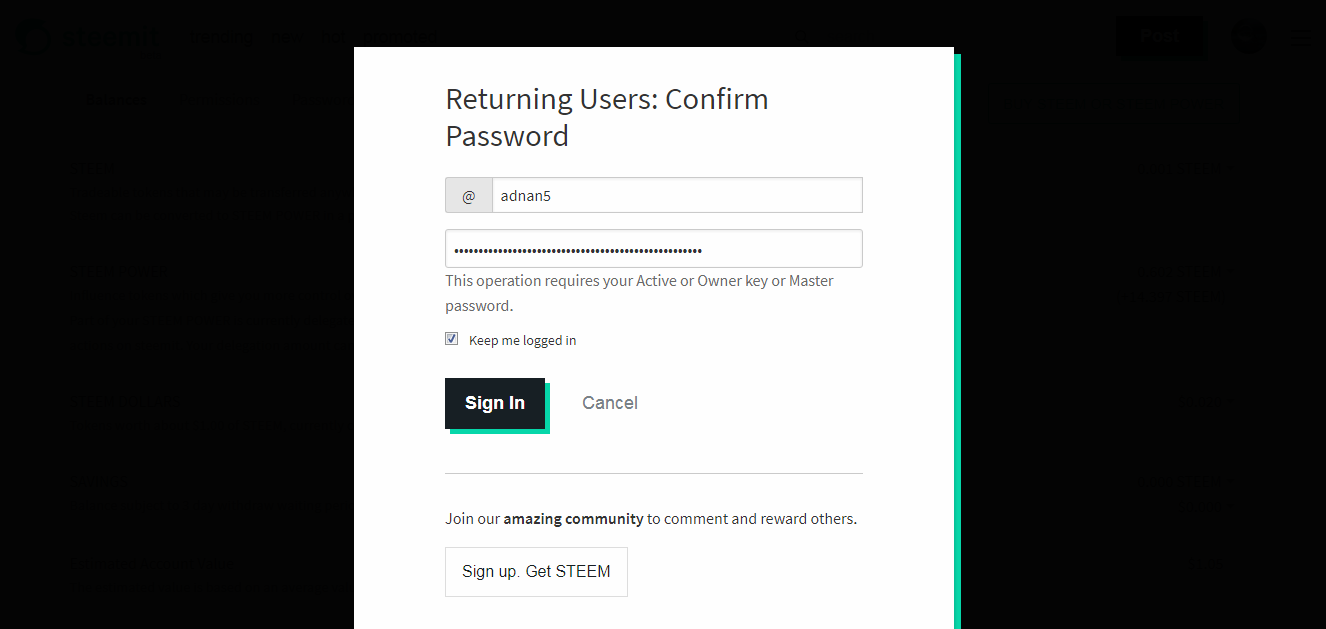Click the dimmed Post button
Viewport: 1326px width, 629px height.
(x=1160, y=37)
